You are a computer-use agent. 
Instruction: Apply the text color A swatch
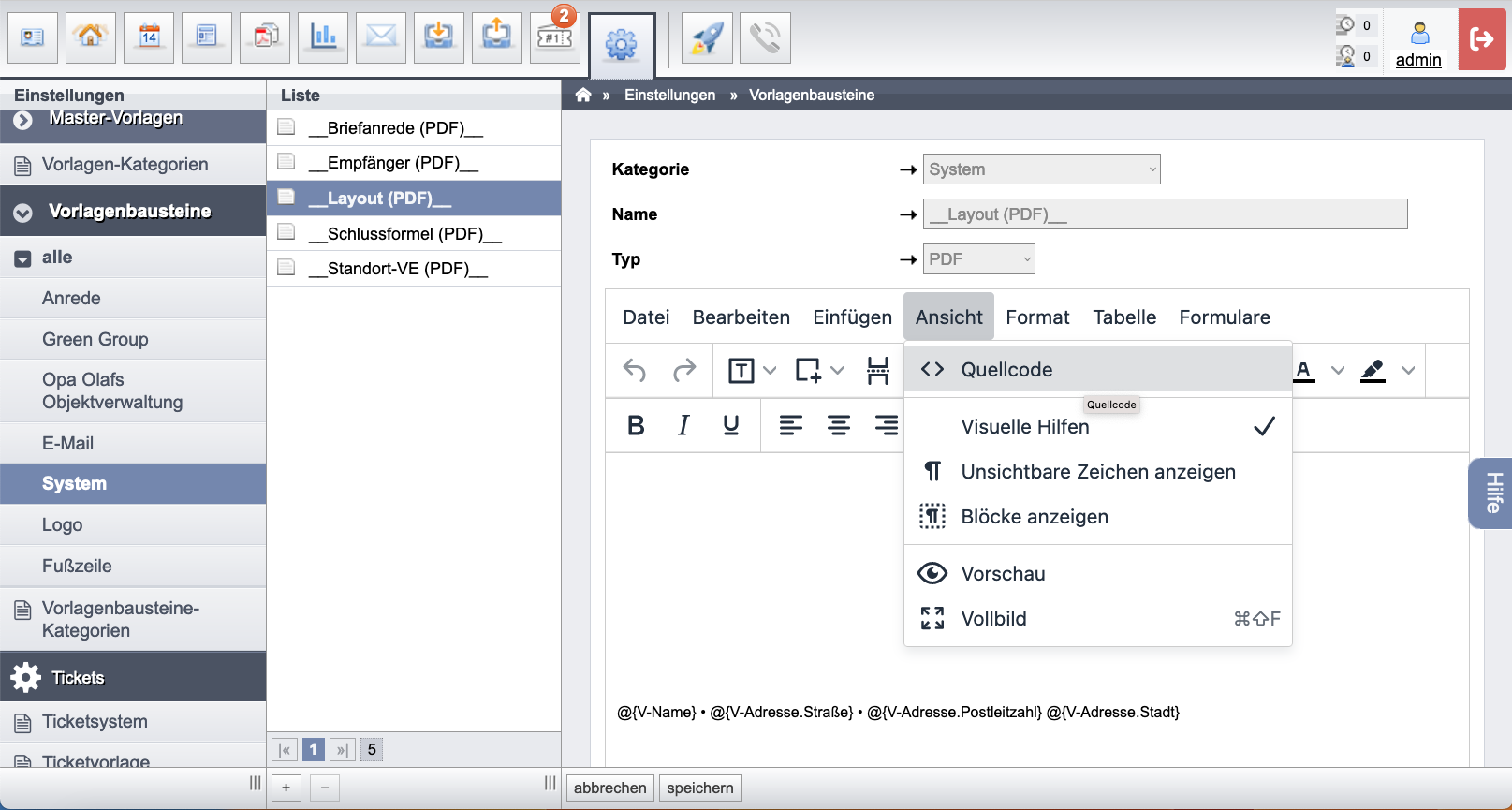pos(1303,371)
